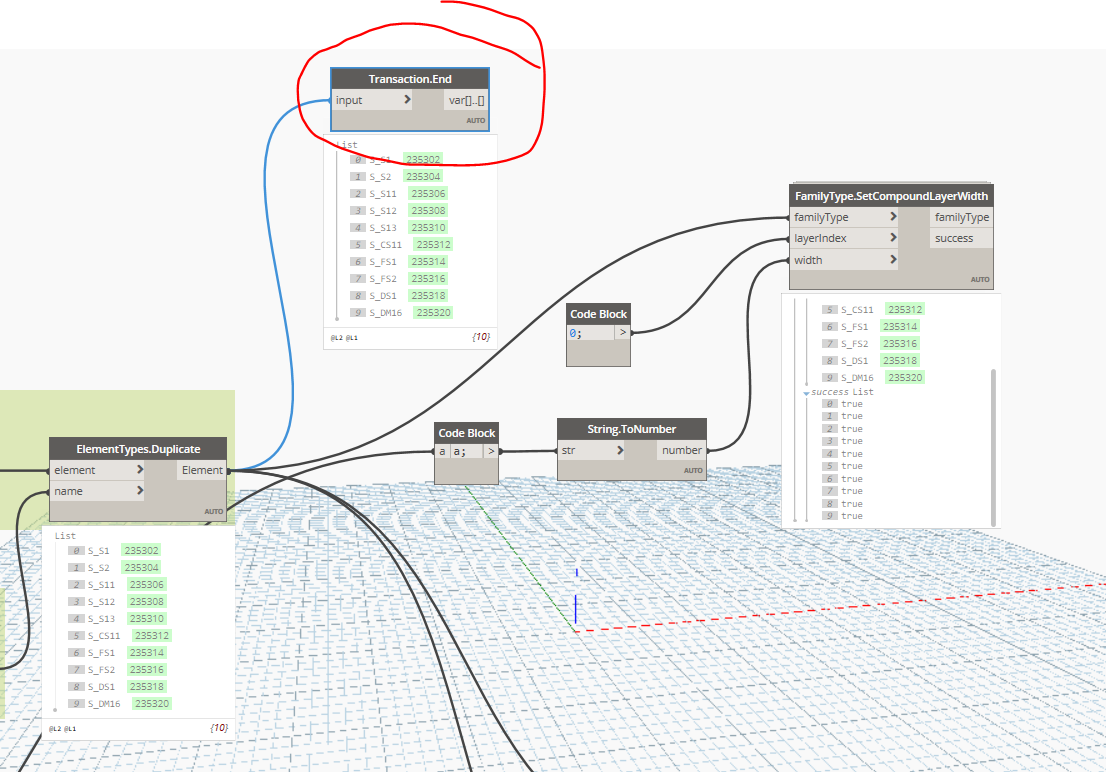This screenshot has width=1106, height=772.
Task: Select the Transaction.End node header
Action: coord(410,79)
